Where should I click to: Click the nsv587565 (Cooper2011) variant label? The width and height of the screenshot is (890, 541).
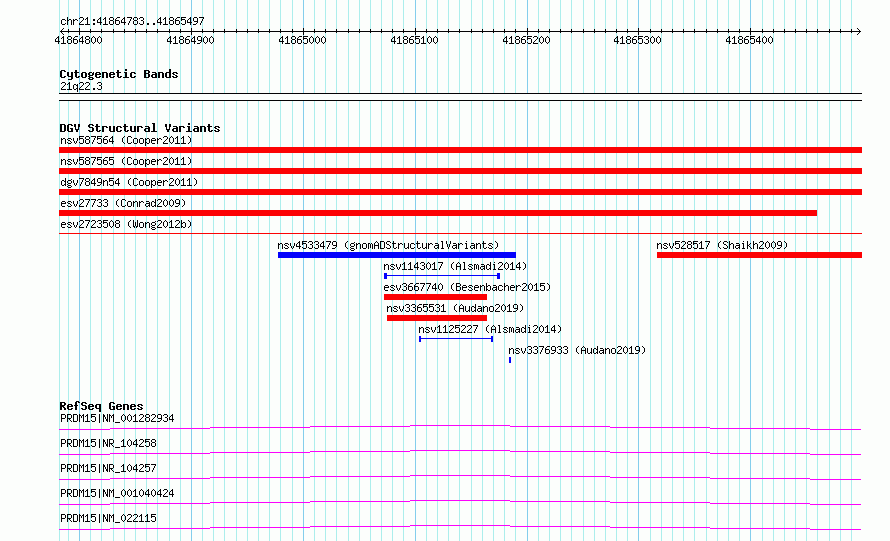coord(126,161)
